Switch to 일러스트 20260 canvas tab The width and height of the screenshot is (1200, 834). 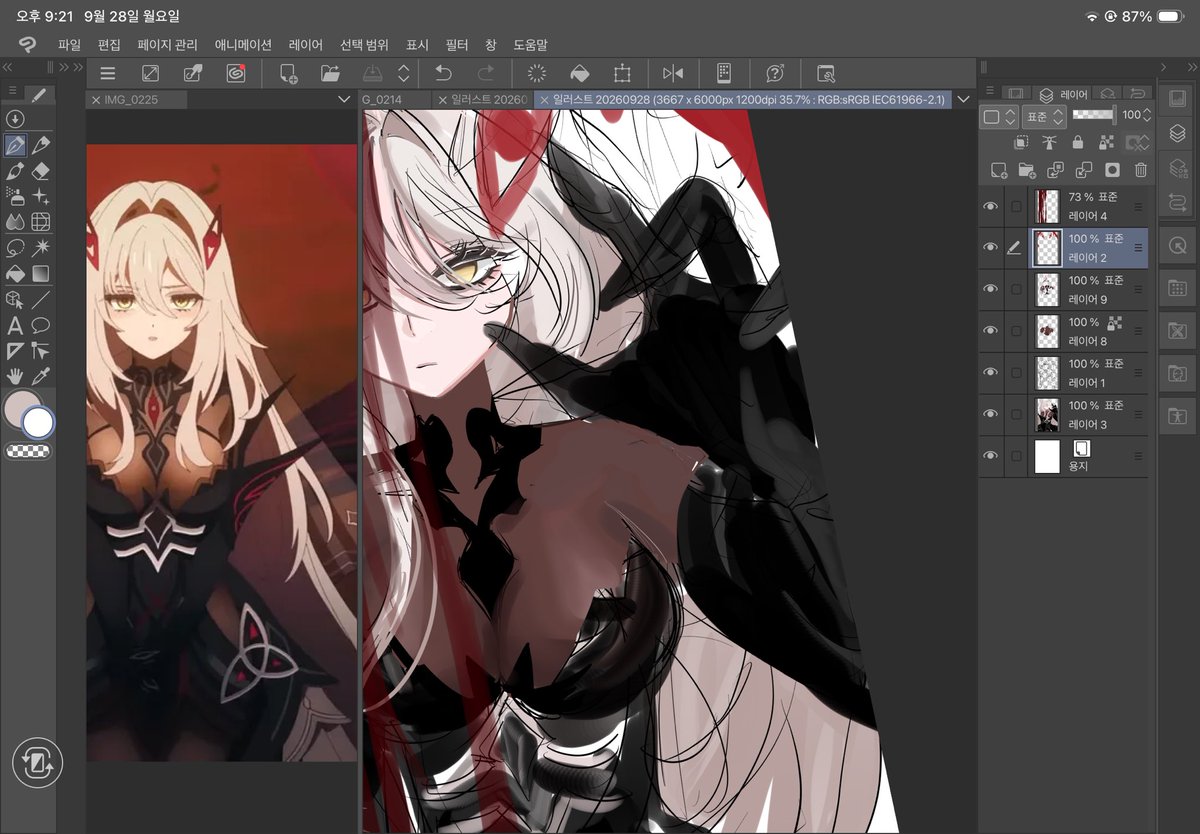(x=483, y=100)
